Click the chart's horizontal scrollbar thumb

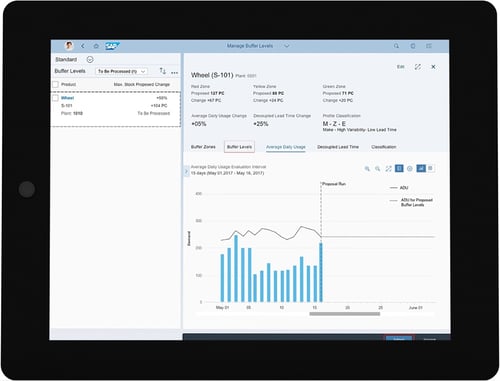click(x=345, y=314)
